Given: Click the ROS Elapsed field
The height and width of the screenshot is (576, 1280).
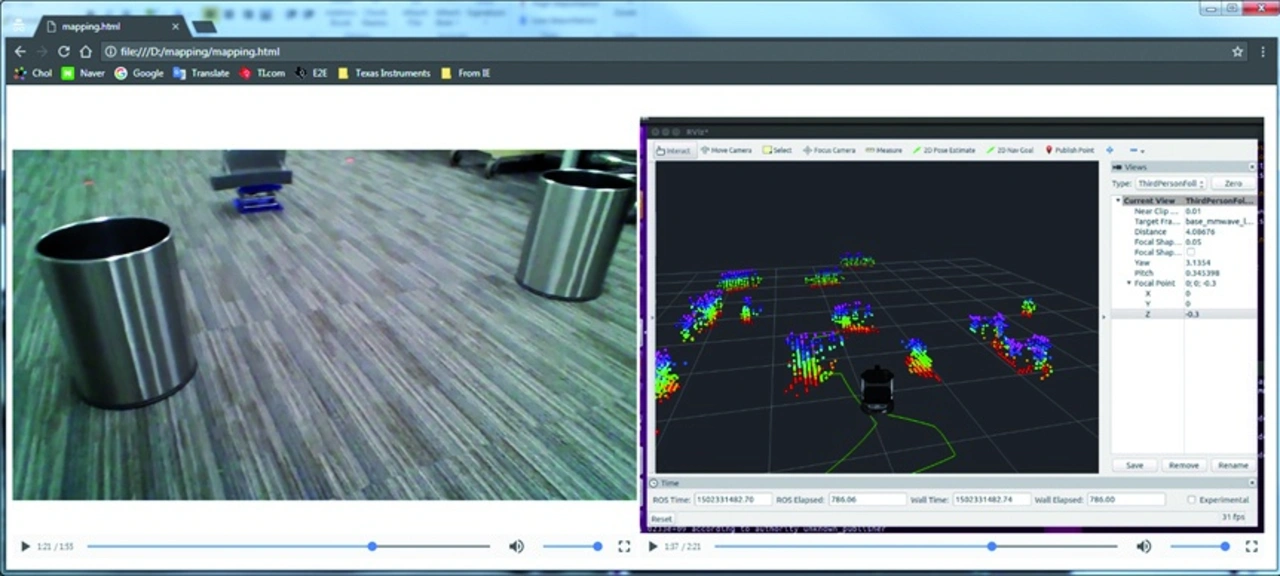Looking at the screenshot, I should click(867, 499).
